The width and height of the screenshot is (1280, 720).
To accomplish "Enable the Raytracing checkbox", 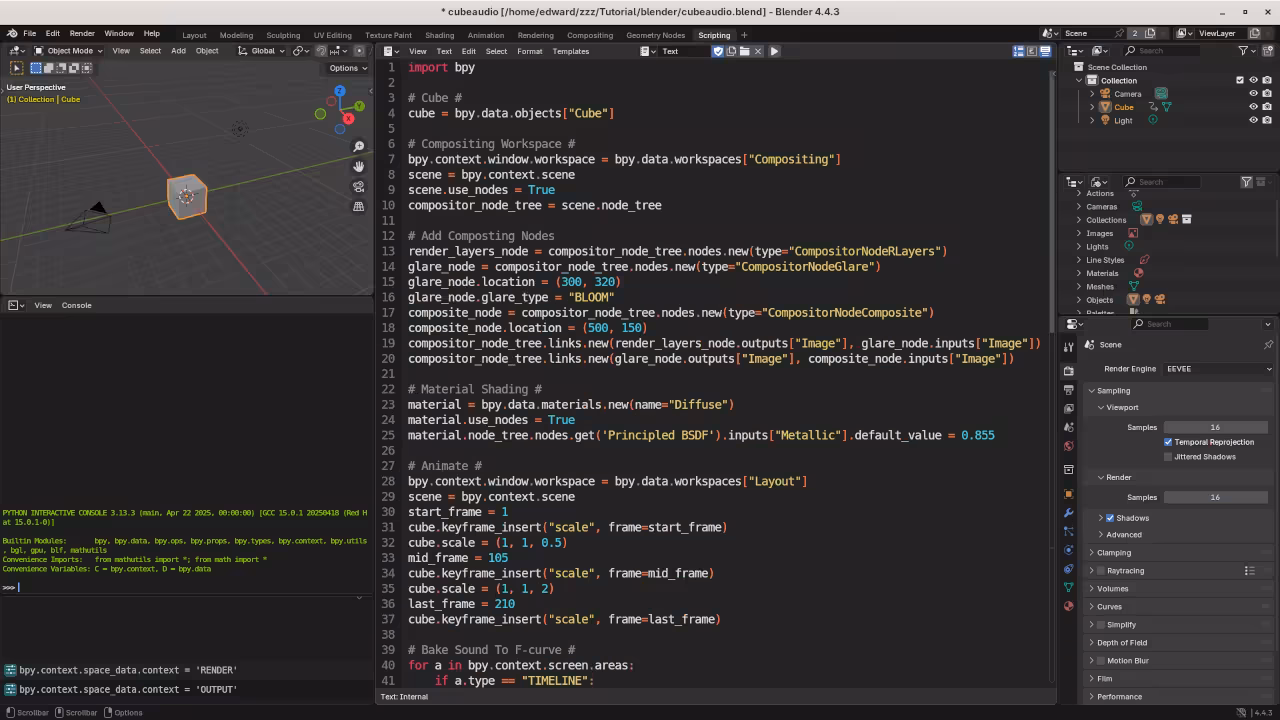I will tap(1101, 571).
